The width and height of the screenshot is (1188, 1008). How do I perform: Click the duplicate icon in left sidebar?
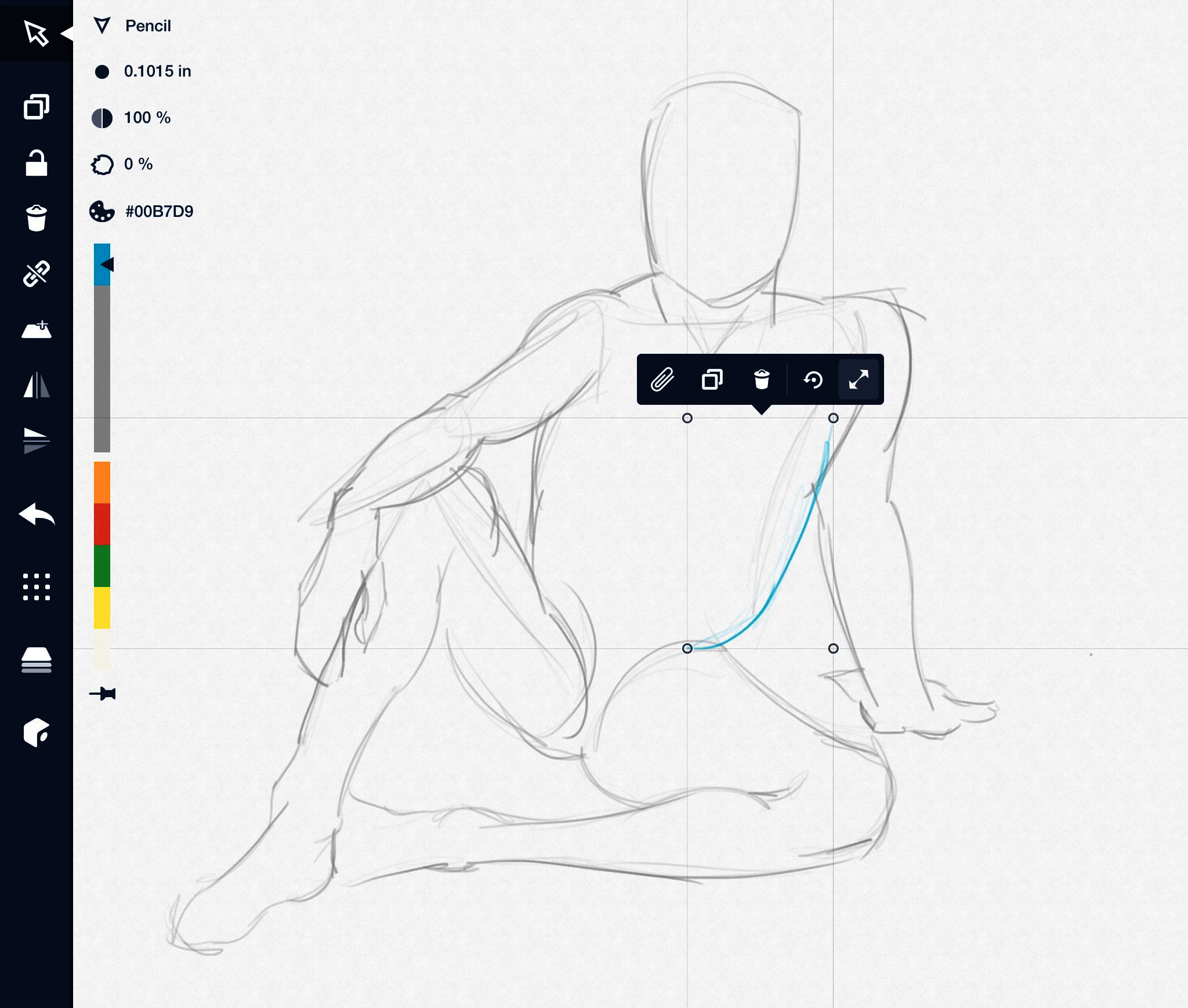tap(36, 107)
